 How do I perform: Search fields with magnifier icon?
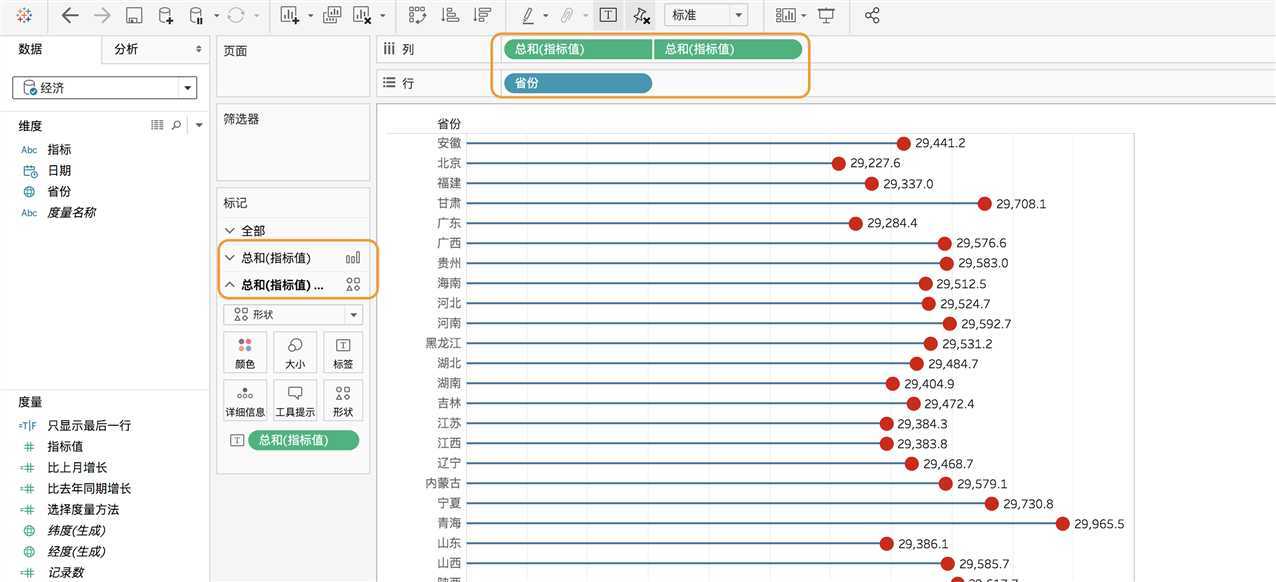[x=177, y=125]
